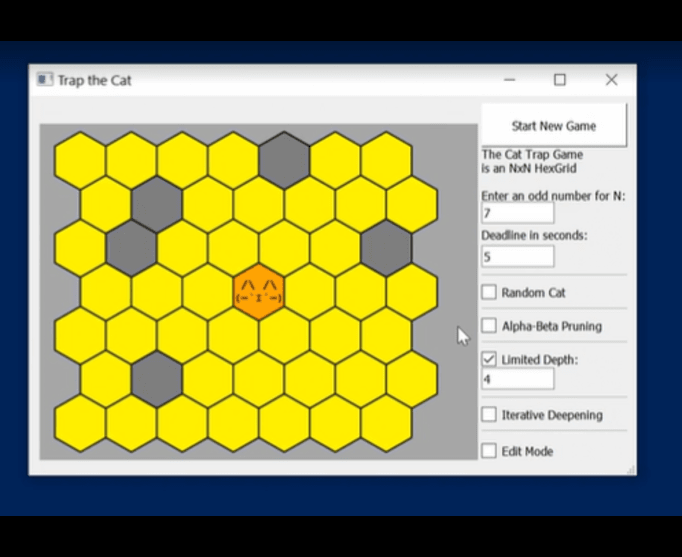
Task: Select the rightmost hexagon of the top row
Action: coord(386,160)
